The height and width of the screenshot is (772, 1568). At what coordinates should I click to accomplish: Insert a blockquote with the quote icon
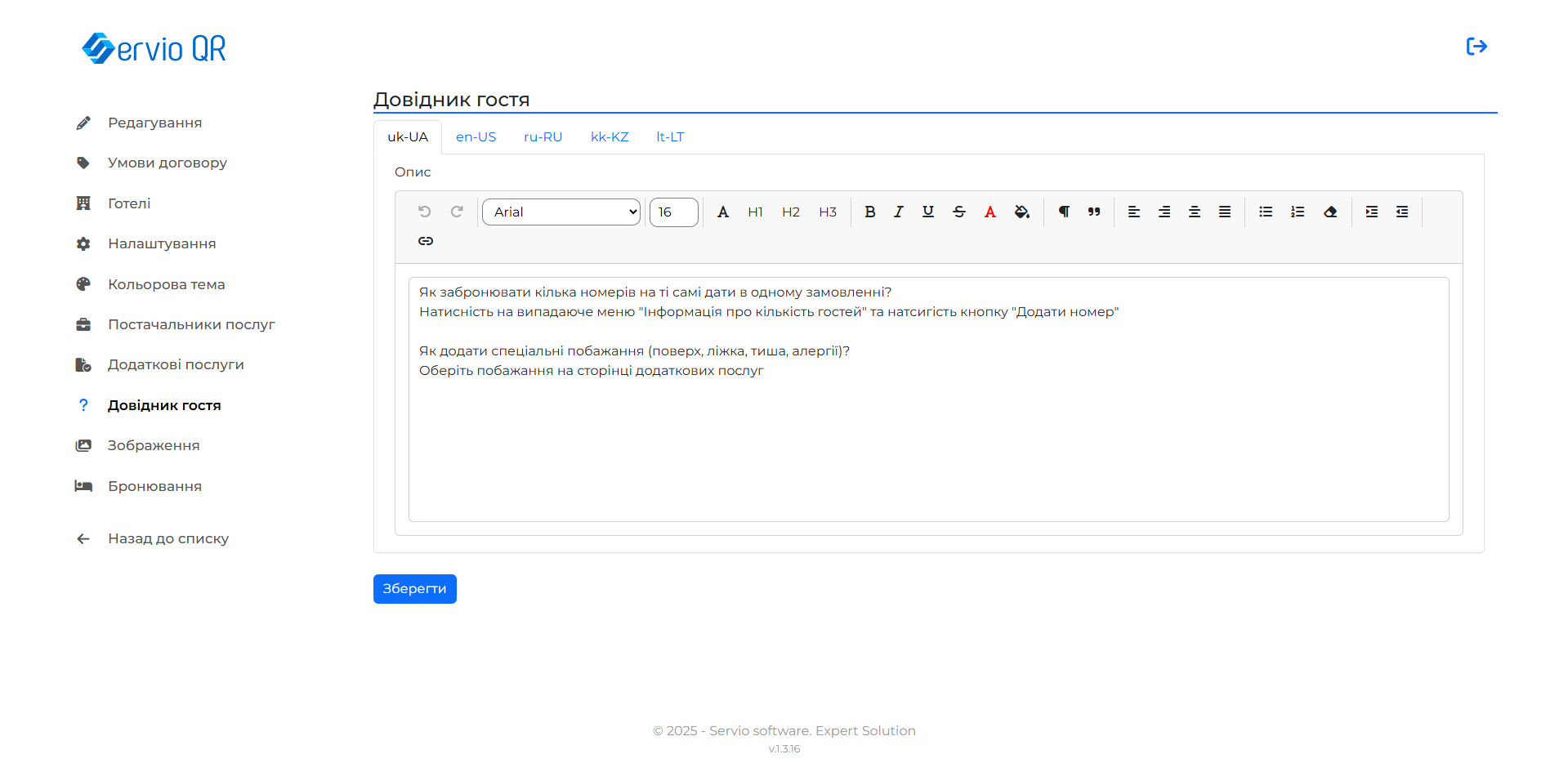point(1094,212)
